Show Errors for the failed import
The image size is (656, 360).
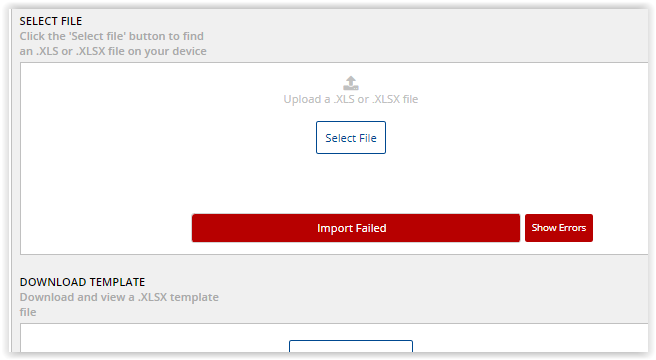pyautogui.click(x=559, y=228)
